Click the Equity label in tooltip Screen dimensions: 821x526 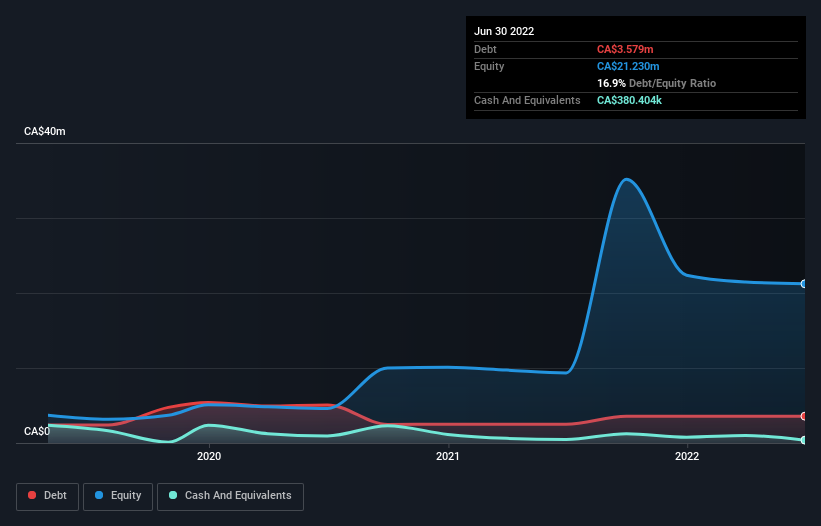click(x=489, y=66)
